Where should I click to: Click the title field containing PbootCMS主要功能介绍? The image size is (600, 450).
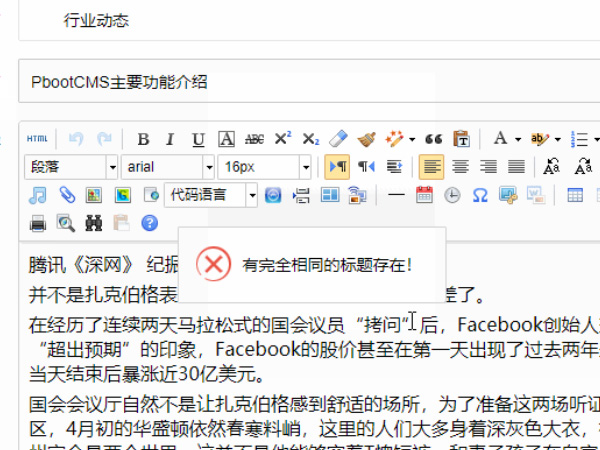click(x=300, y=81)
